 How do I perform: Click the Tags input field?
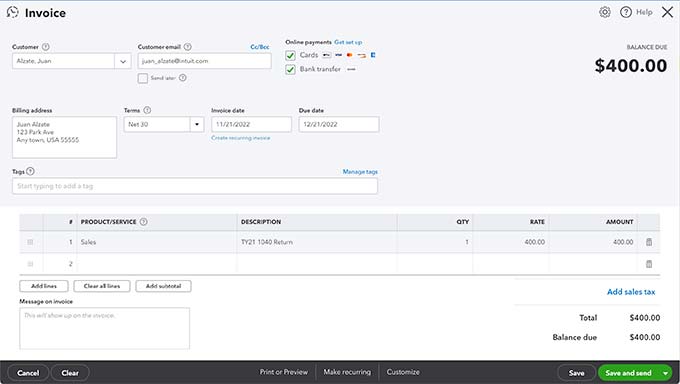click(195, 186)
